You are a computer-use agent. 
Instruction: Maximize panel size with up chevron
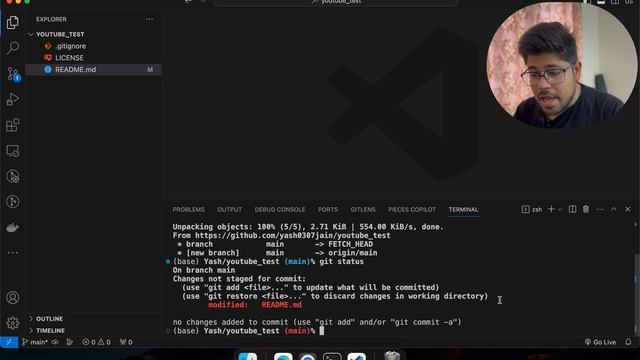pos(613,209)
